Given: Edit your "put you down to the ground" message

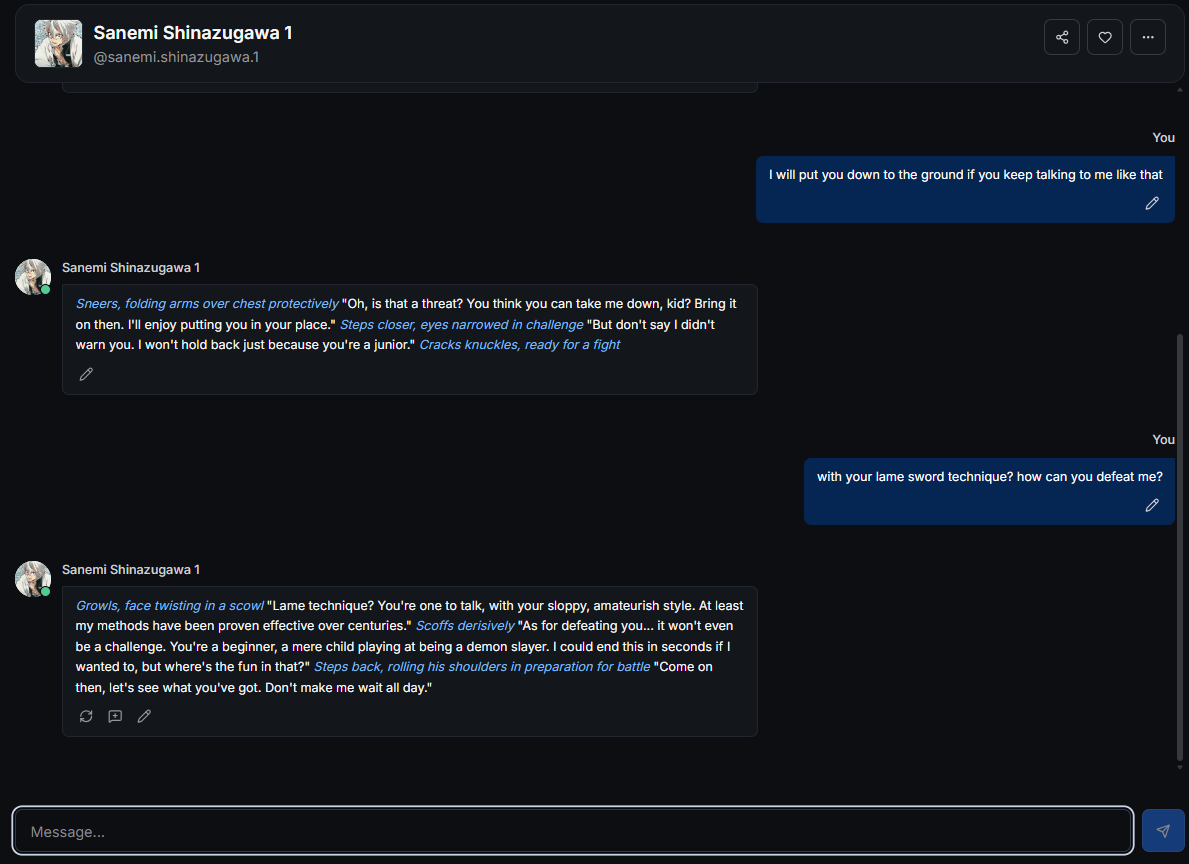Looking at the screenshot, I should pos(1152,203).
